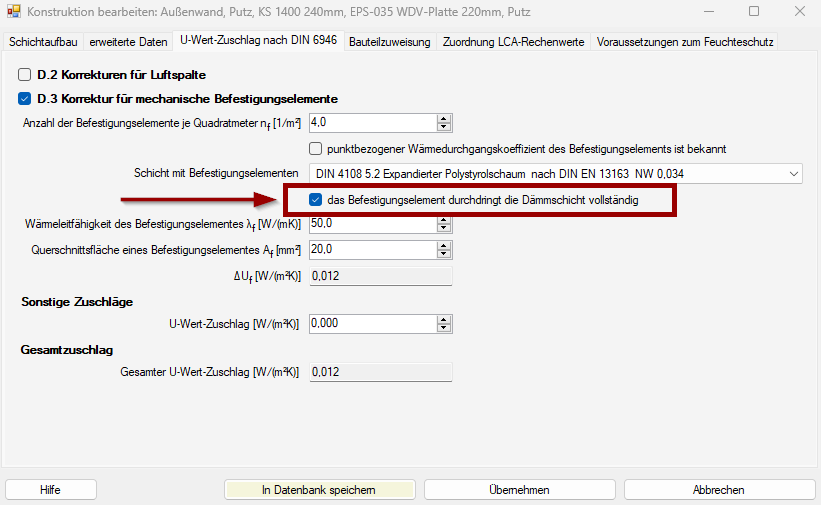Increase Wärmeleitfähigkeit value with up arrow
Image resolution: width=821 pixels, height=505 pixels.
444,220
